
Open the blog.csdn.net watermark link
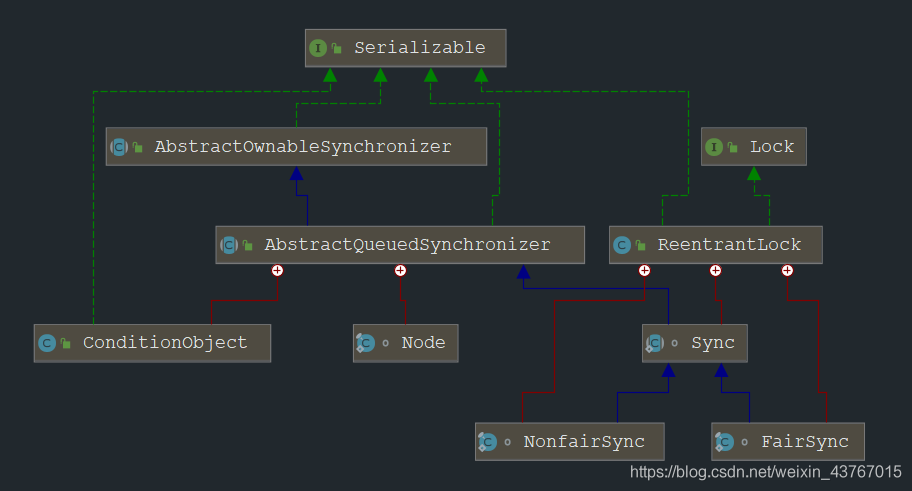pyautogui.click(x=765, y=471)
